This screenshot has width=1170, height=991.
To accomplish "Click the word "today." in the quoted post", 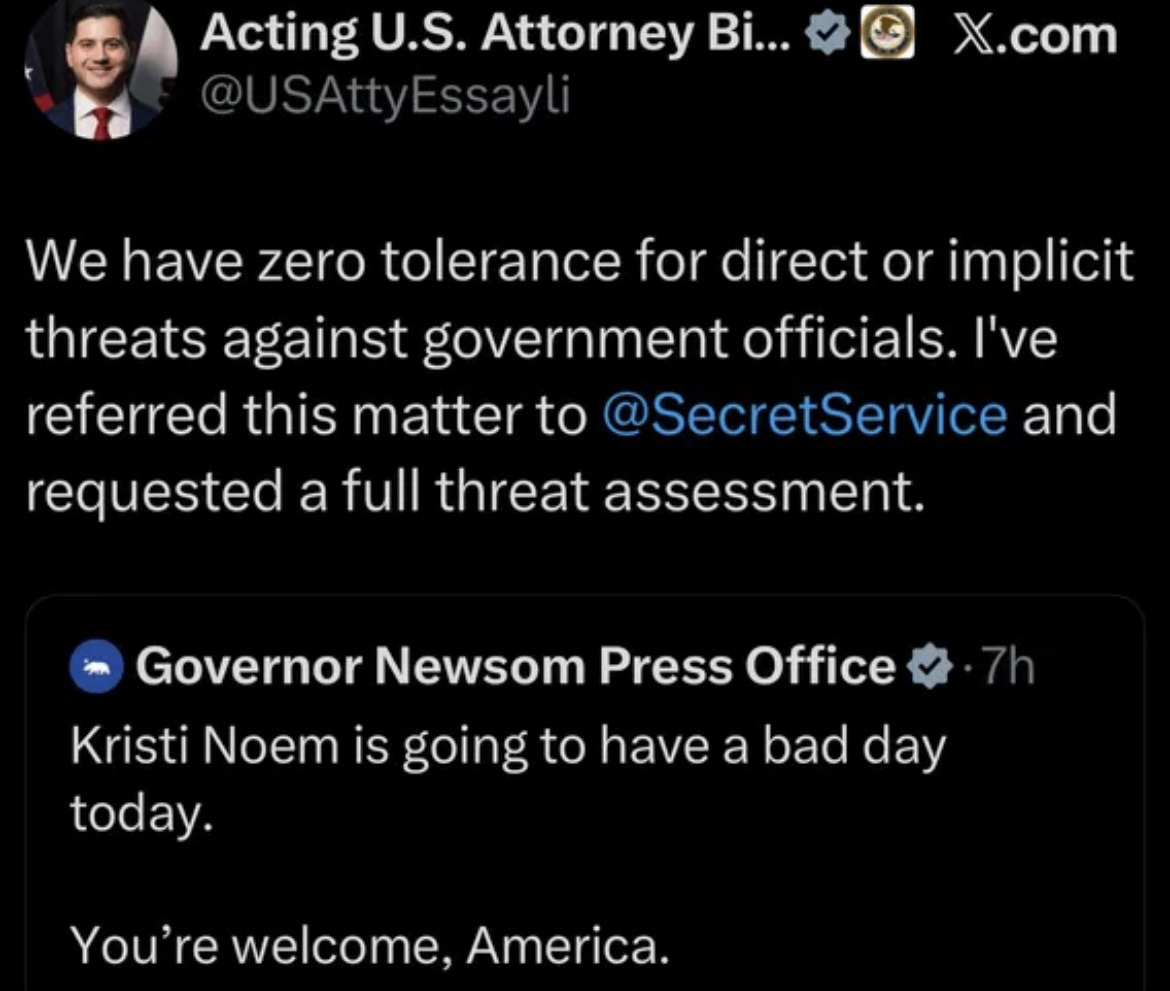I will pyautogui.click(x=140, y=816).
